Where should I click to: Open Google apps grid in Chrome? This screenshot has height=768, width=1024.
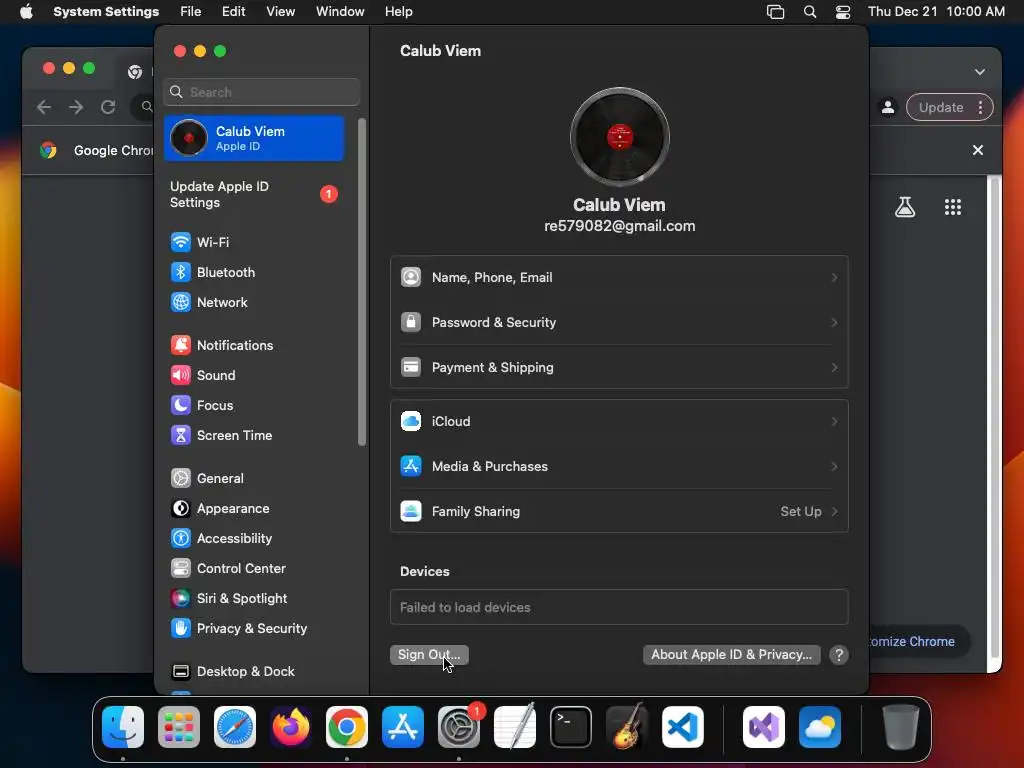point(953,208)
